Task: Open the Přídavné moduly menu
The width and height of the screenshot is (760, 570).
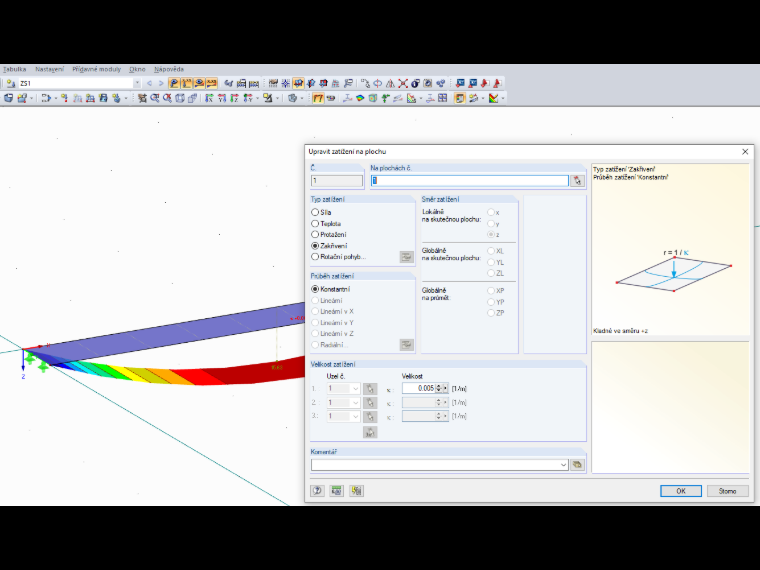Action: (x=96, y=69)
